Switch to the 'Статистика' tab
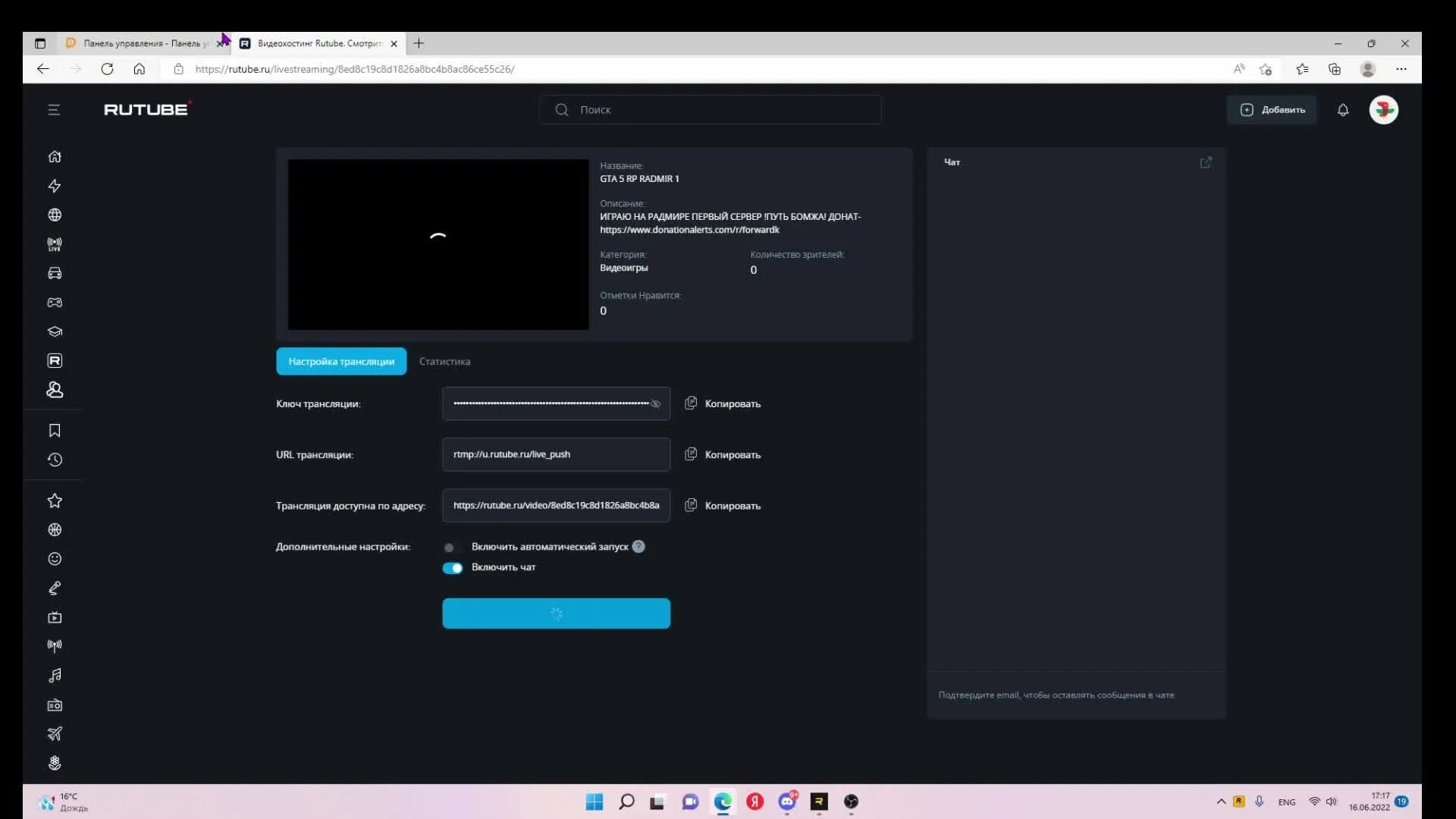 (444, 362)
